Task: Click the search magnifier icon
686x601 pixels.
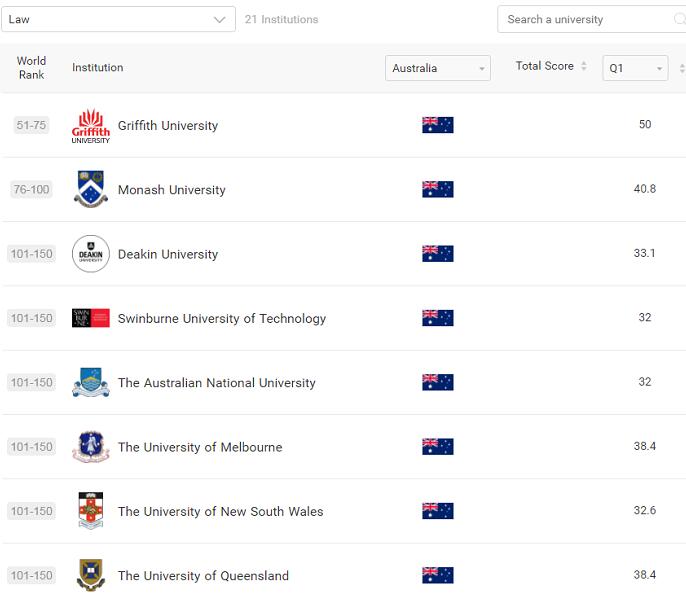Action: pos(680,19)
